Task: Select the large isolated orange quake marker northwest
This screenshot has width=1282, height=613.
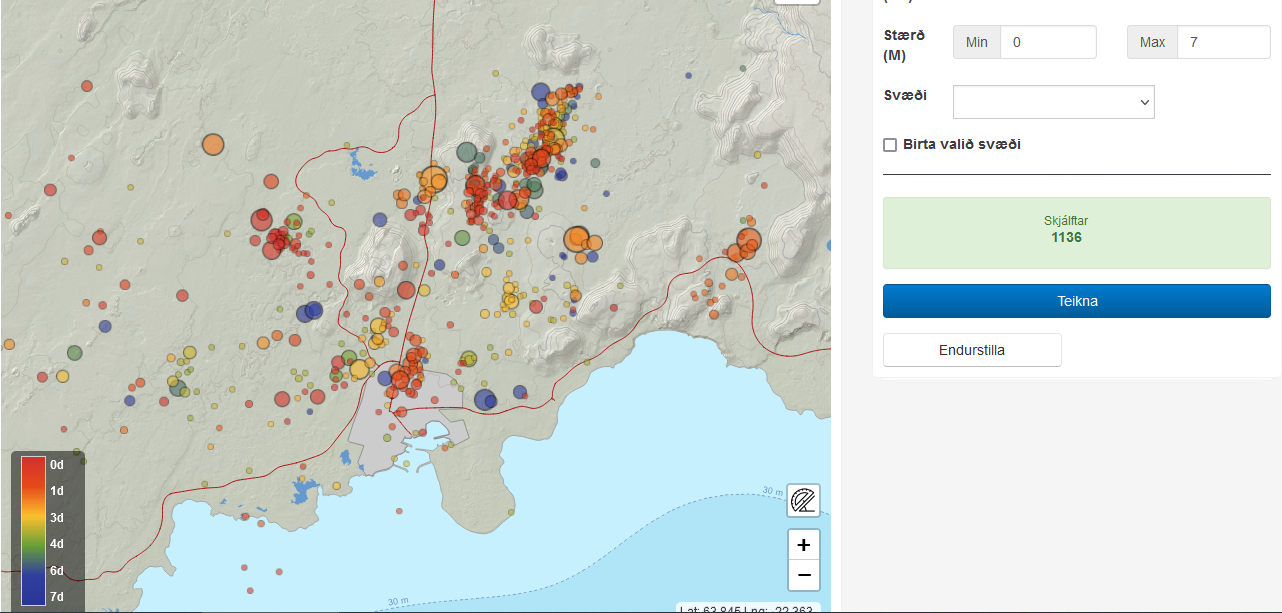Action: (x=213, y=144)
